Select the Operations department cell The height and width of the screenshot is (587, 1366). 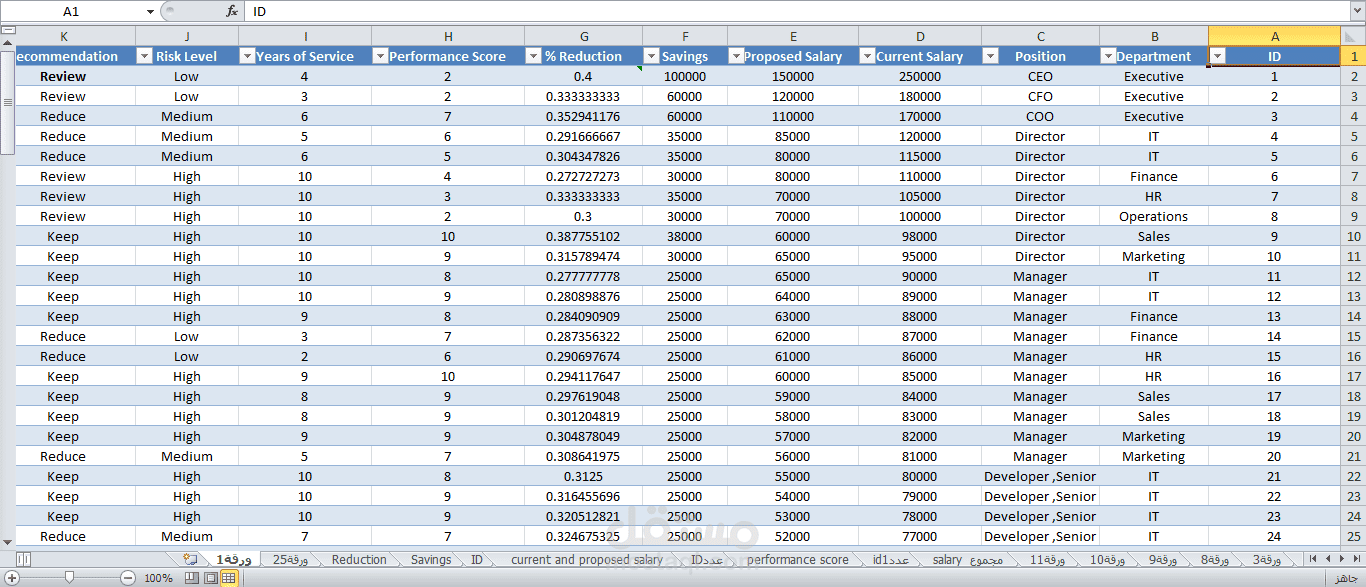1154,217
